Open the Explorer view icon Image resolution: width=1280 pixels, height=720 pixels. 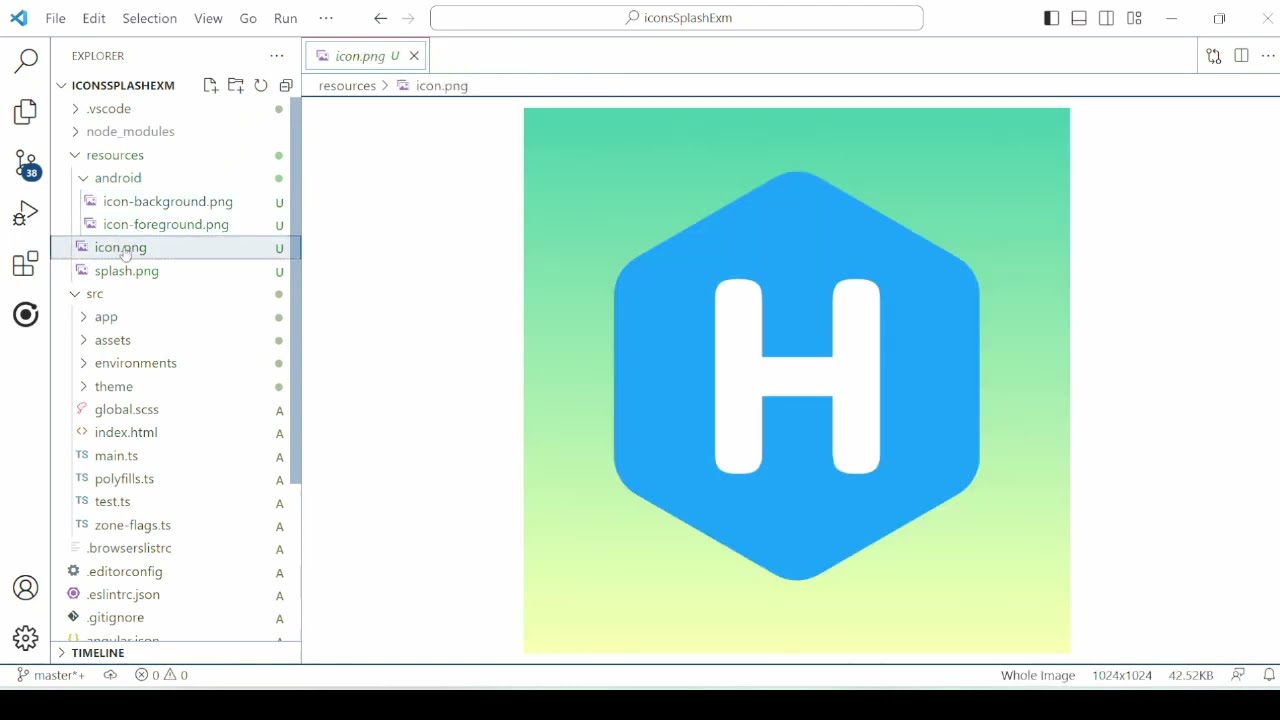click(26, 112)
